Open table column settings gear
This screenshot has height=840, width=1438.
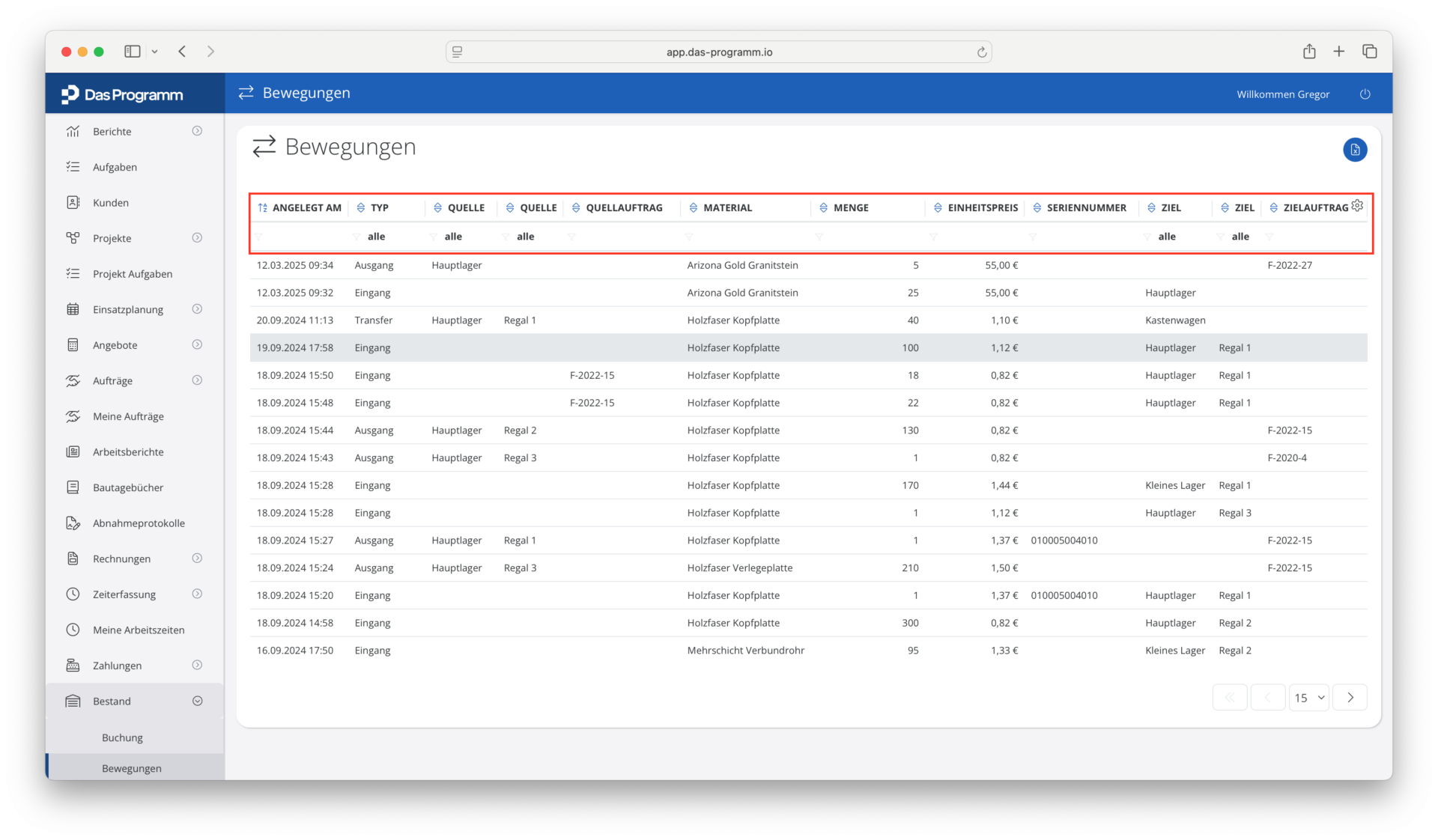(x=1357, y=205)
